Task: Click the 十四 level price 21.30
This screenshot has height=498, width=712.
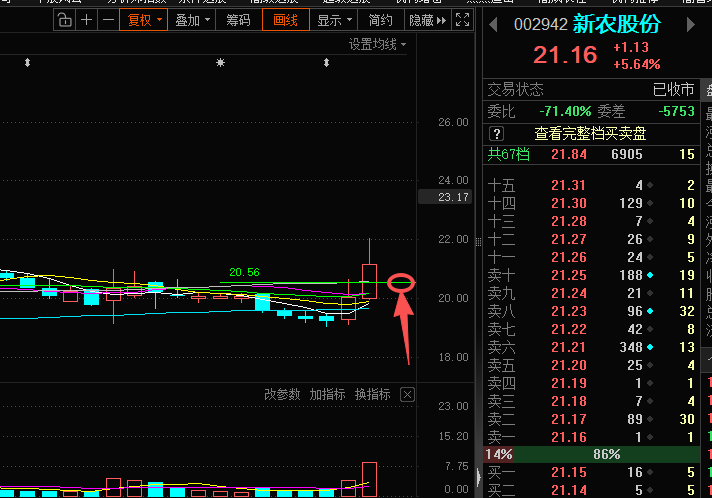Action: click(x=569, y=203)
